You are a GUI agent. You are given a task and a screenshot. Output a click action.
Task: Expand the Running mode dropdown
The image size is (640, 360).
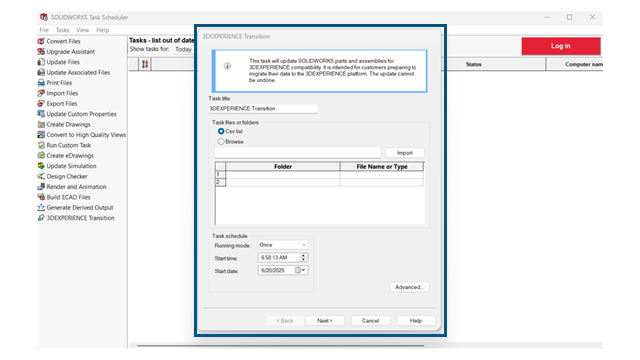(x=283, y=245)
